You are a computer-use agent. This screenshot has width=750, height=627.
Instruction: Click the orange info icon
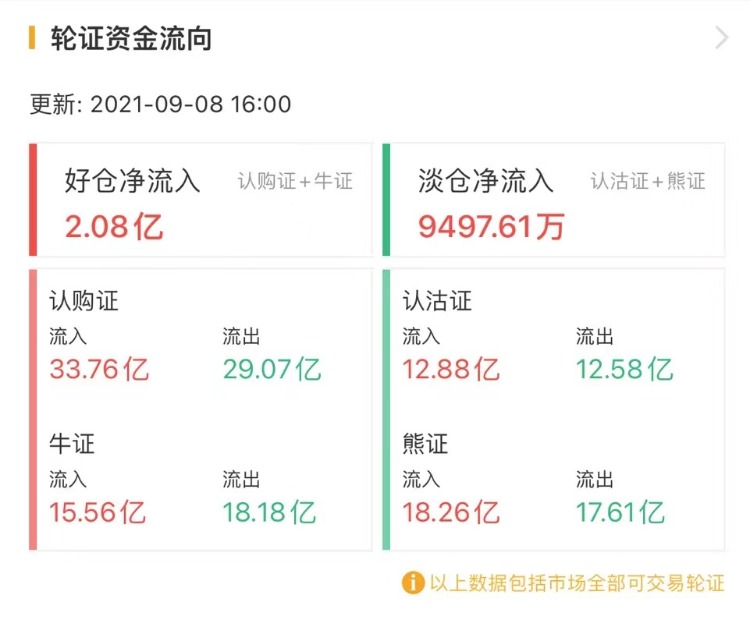413,582
